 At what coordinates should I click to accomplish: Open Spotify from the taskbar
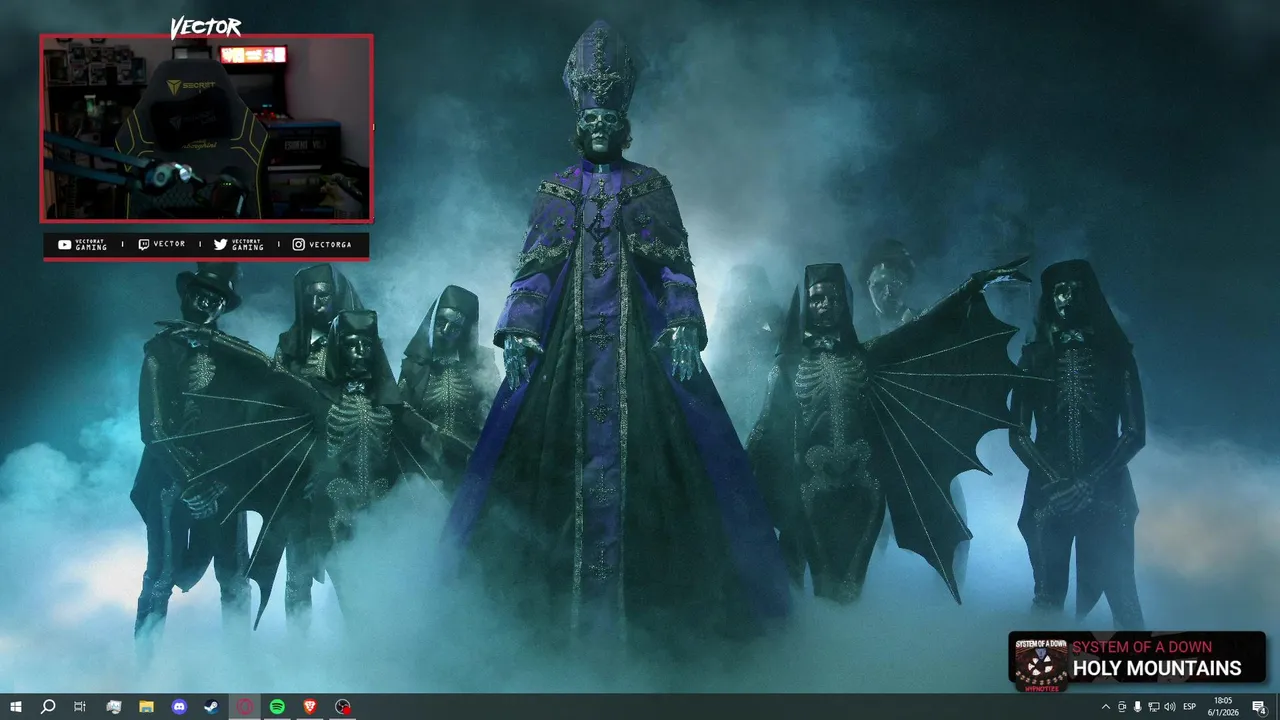coord(277,707)
